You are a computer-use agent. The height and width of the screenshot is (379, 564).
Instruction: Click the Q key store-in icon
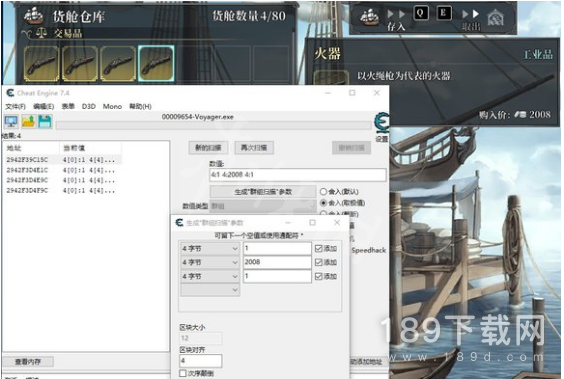pos(420,13)
